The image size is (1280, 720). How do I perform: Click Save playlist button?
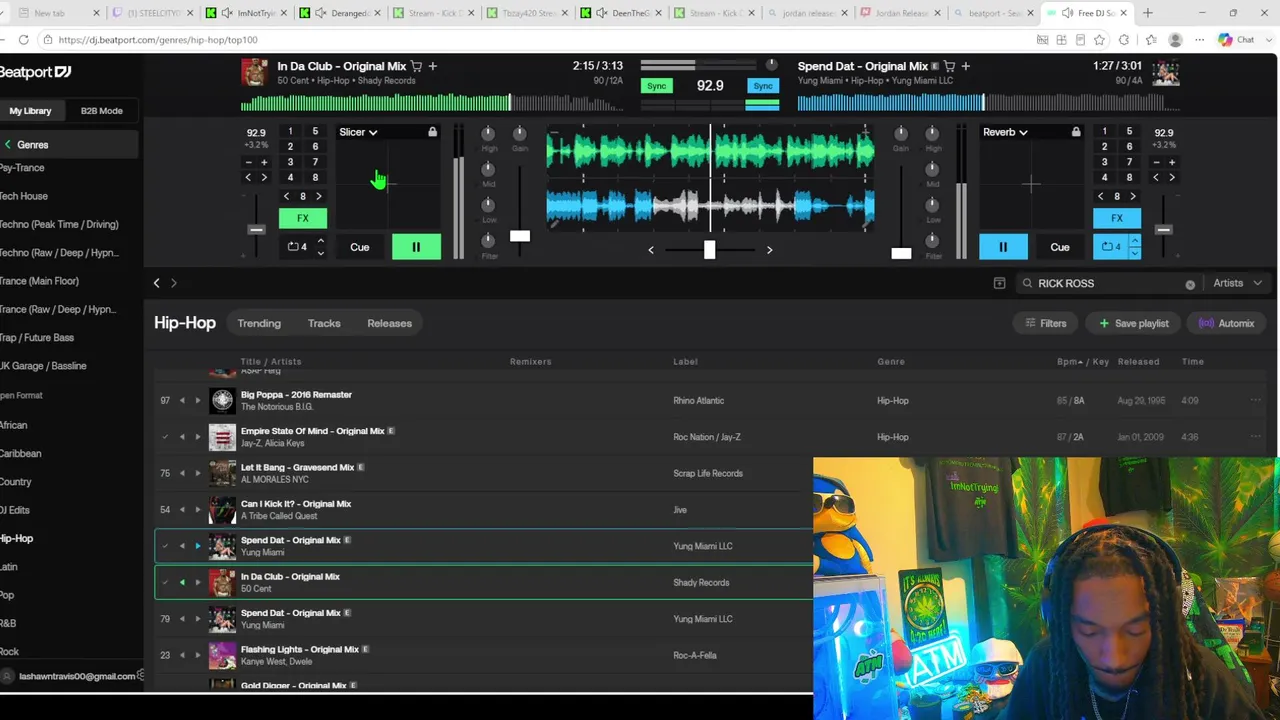[1134, 324]
